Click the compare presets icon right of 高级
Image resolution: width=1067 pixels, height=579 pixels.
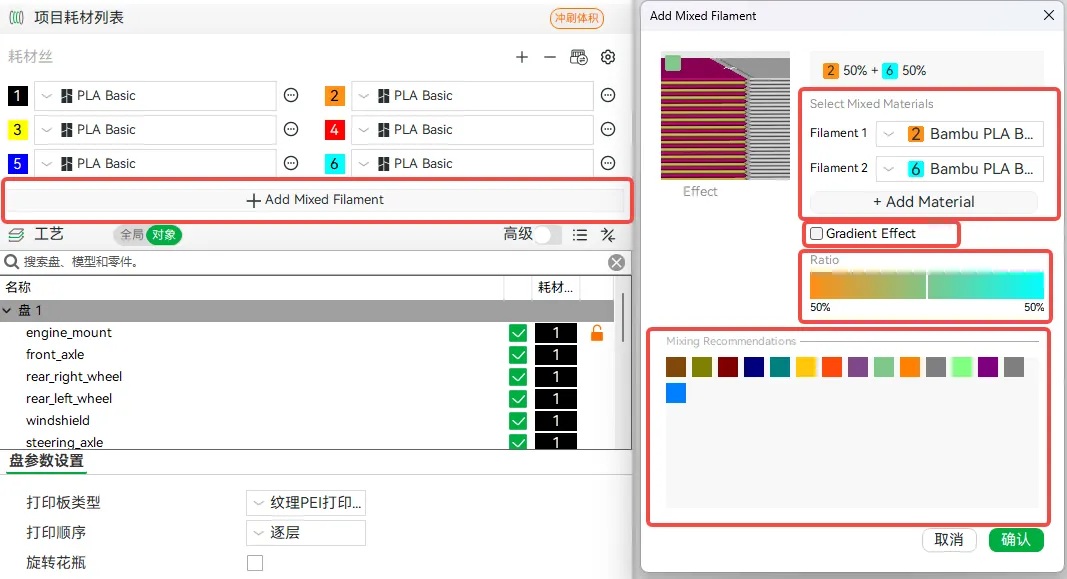(x=607, y=235)
